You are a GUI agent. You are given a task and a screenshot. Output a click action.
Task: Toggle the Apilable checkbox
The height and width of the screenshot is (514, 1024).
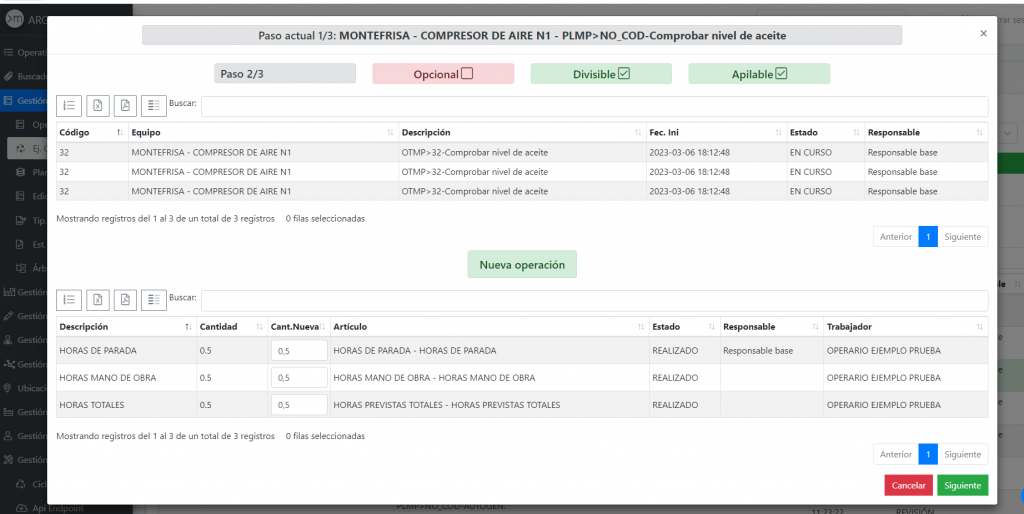pyautogui.click(x=782, y=74)
